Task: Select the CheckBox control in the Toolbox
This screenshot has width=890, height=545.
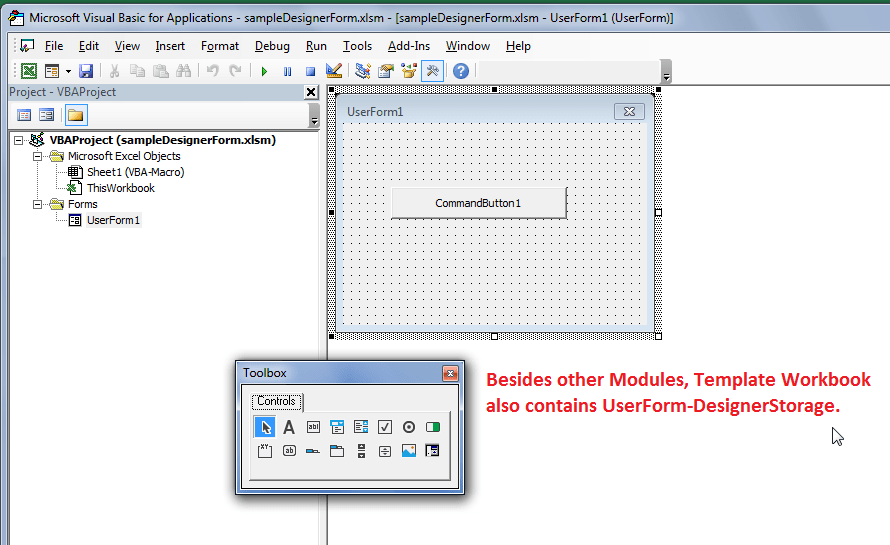Action: (x=385, y=427)
